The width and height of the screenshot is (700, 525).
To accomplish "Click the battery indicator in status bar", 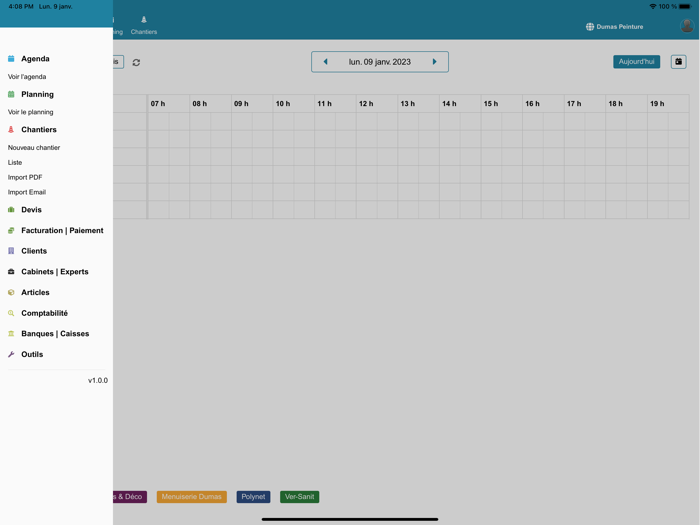I will (685, 7).
